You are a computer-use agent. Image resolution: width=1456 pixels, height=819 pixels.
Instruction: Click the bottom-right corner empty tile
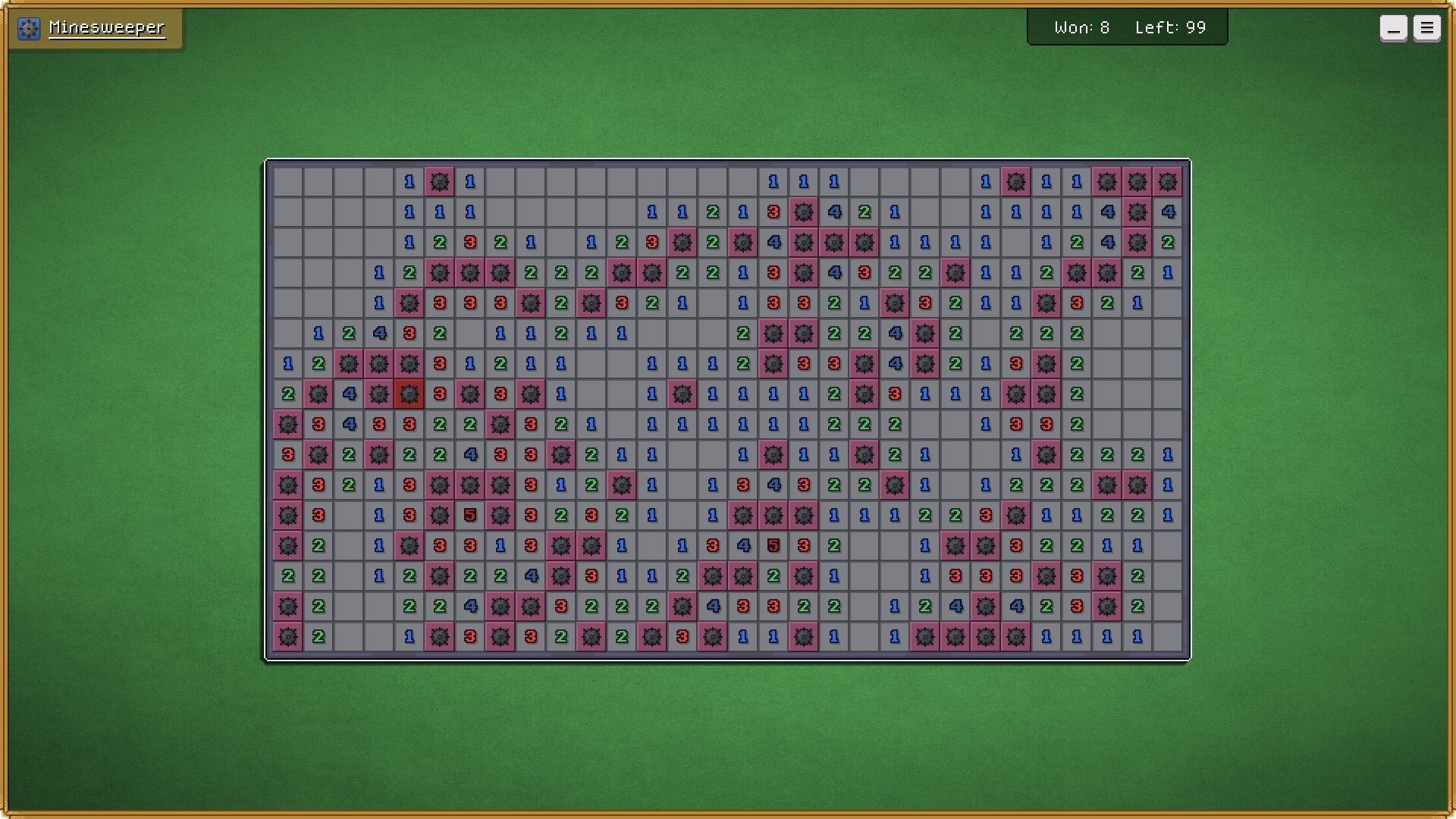click(x=1168, y=637)
